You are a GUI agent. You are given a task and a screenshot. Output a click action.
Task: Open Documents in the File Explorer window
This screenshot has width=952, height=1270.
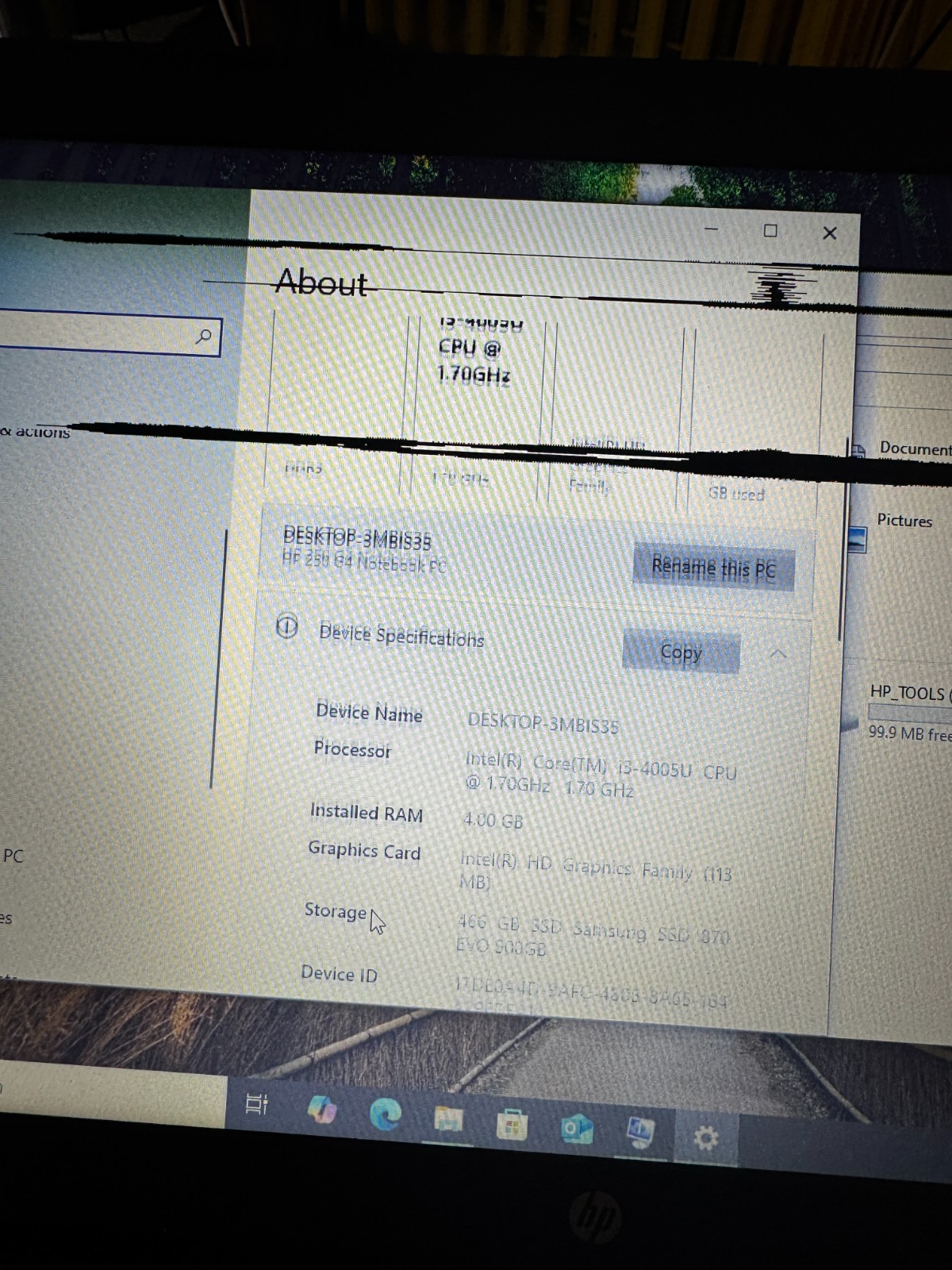[x=915, y=448]
